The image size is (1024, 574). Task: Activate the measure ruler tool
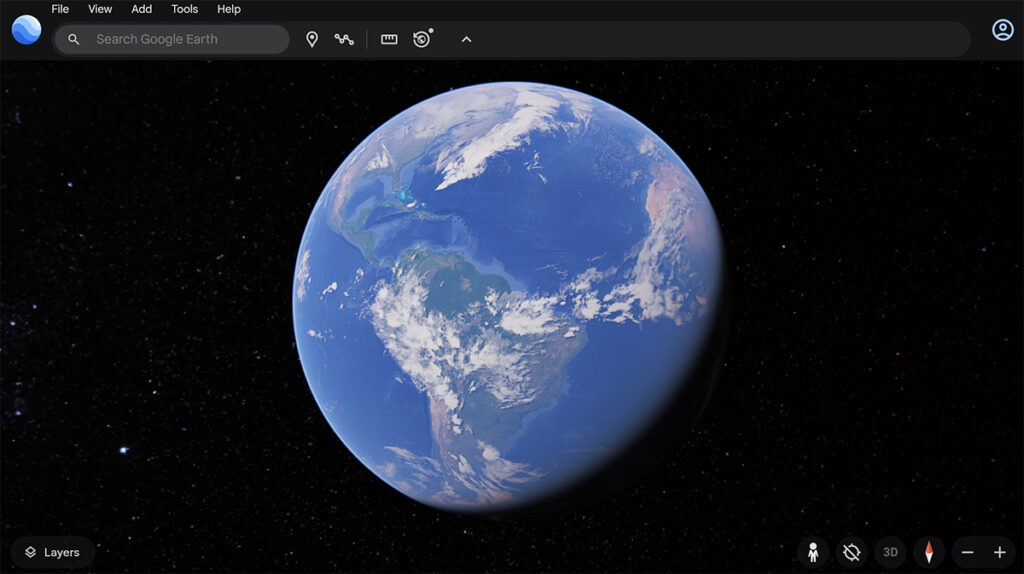(389, 39)
